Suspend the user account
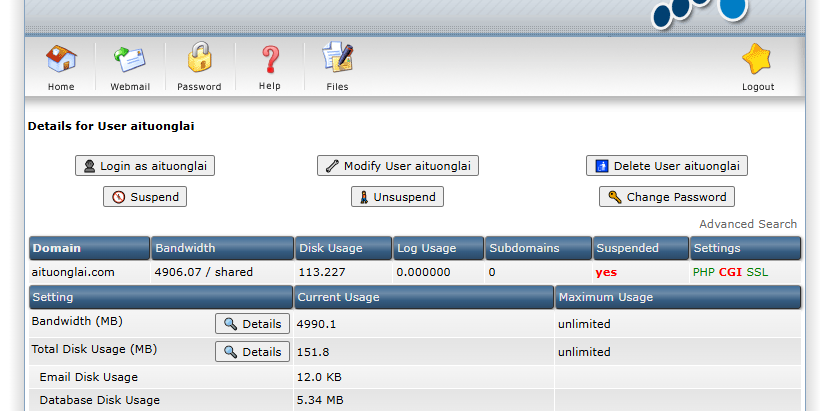The image size is (820, 411). (x=145, y=197)
